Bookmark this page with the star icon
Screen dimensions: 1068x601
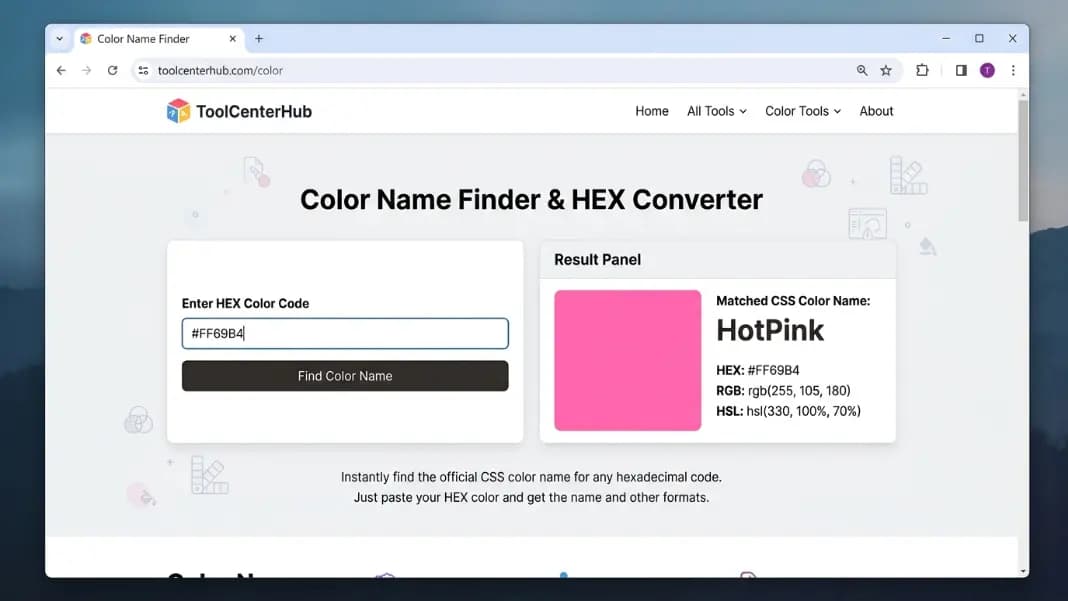885,70
